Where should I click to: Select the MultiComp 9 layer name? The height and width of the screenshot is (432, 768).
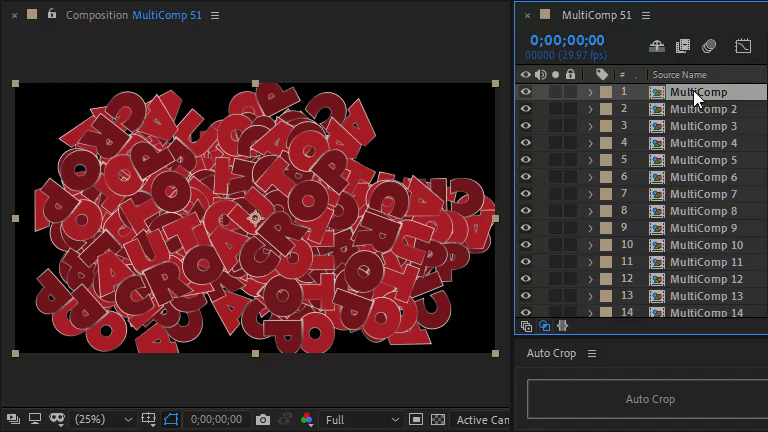703,228
